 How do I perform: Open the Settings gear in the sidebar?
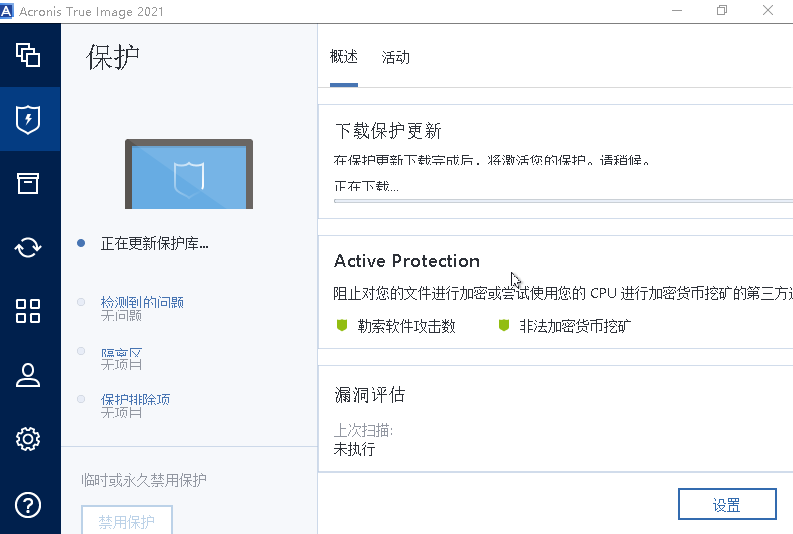(28, 439)
